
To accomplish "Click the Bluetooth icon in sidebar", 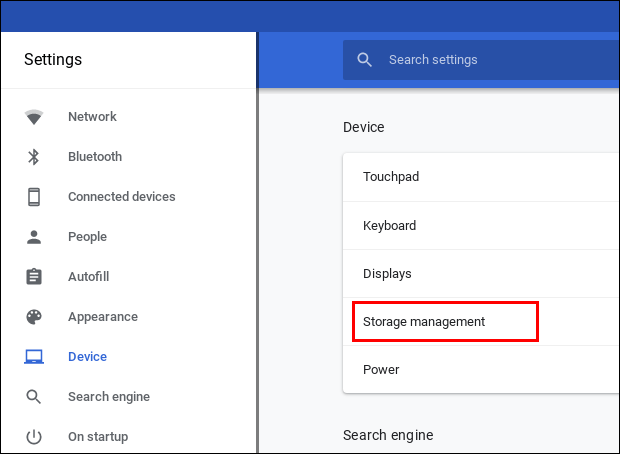I will click(34, 157).
